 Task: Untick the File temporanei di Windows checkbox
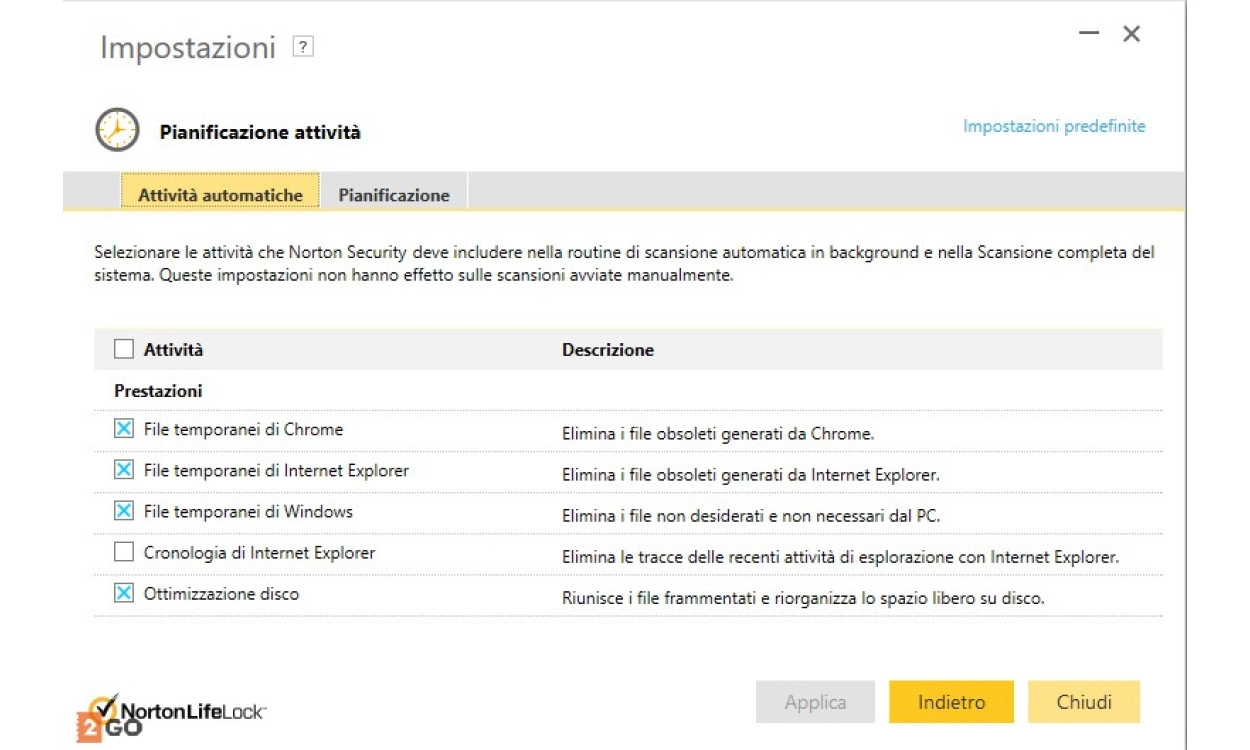pos(123,511)
